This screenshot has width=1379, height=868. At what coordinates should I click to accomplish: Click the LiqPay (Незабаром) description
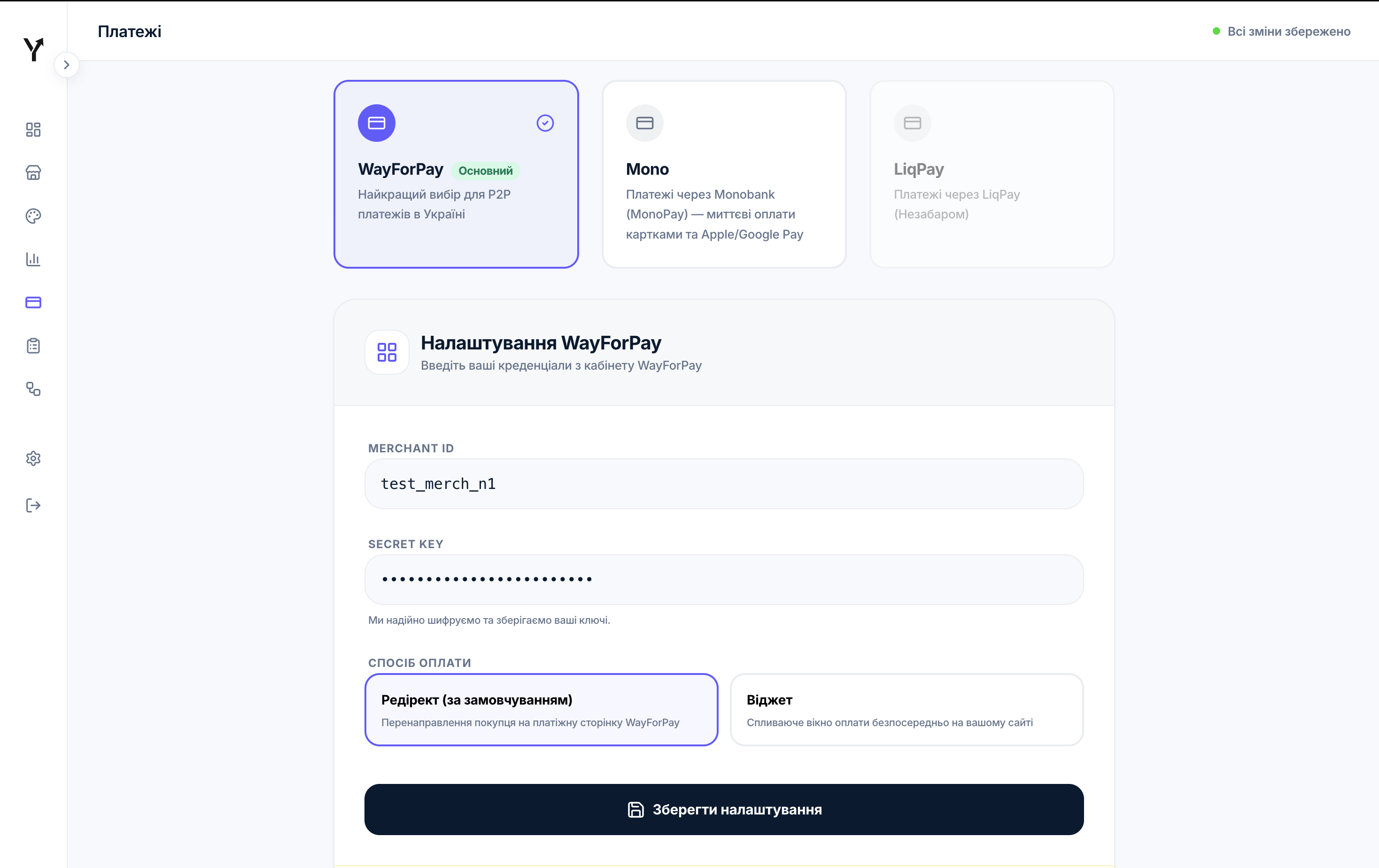point(956,204)
